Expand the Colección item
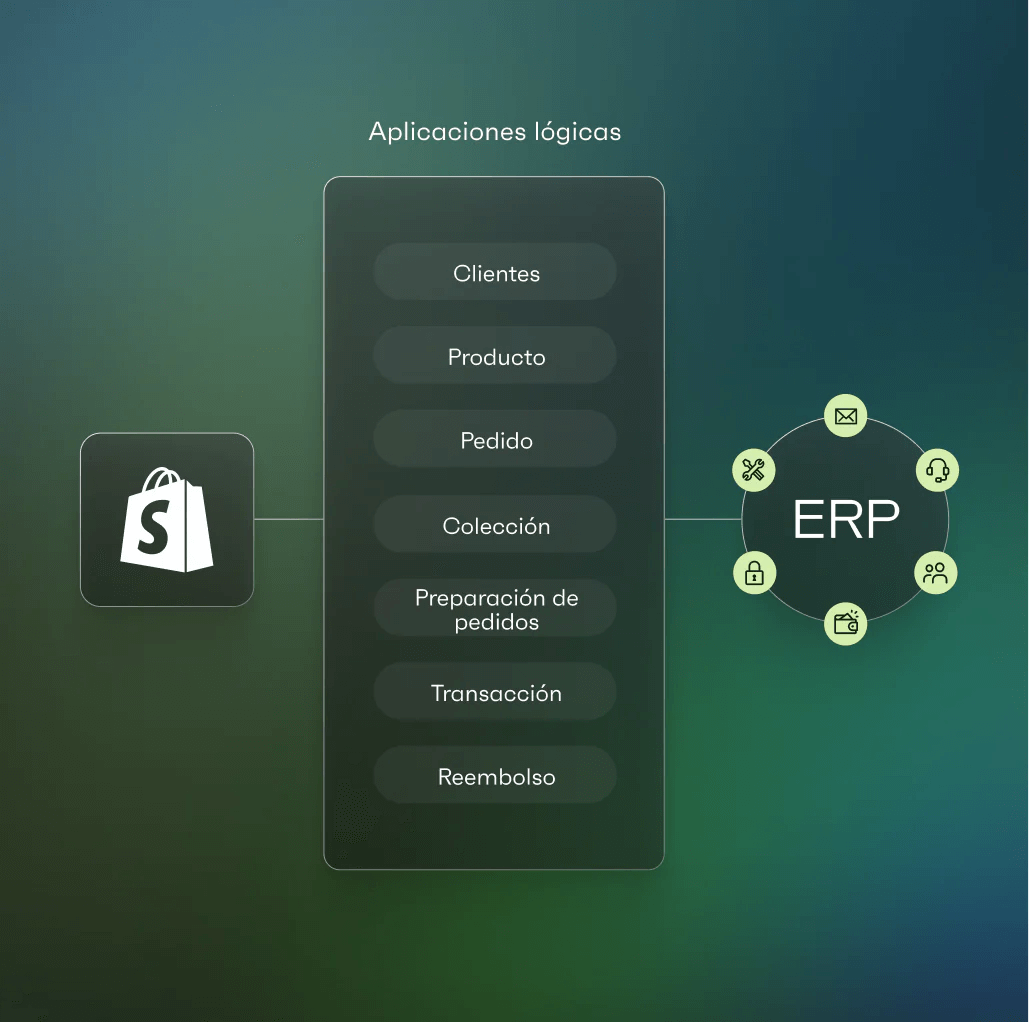 tap(495, 525)
